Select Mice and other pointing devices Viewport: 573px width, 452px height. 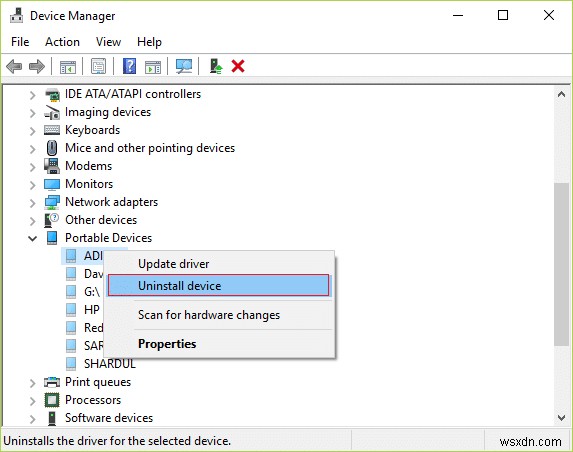pyautogui.click(x=150, y=148)
